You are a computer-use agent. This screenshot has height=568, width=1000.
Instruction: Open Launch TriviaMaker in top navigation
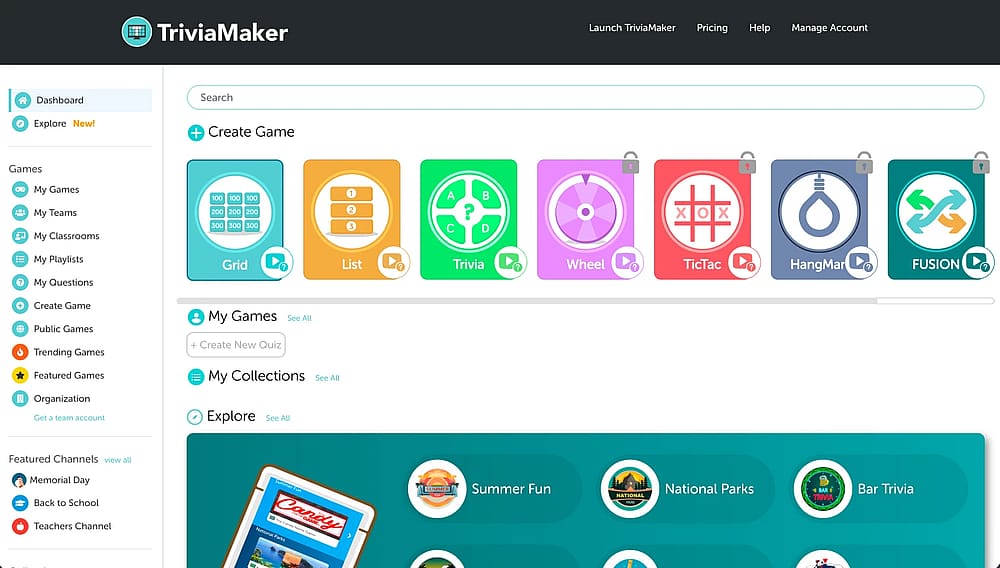(x=632, y=28)
